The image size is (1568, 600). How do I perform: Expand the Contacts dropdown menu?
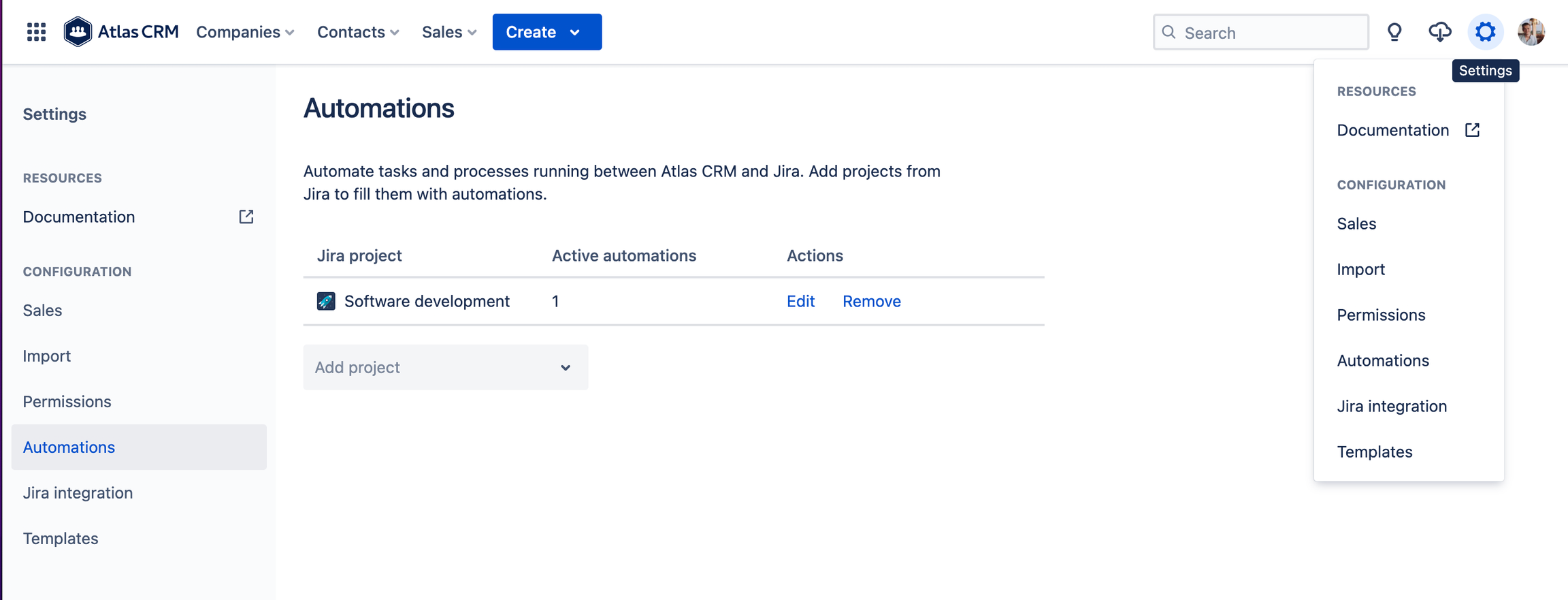pyautogui.click(x=358, y=32)
